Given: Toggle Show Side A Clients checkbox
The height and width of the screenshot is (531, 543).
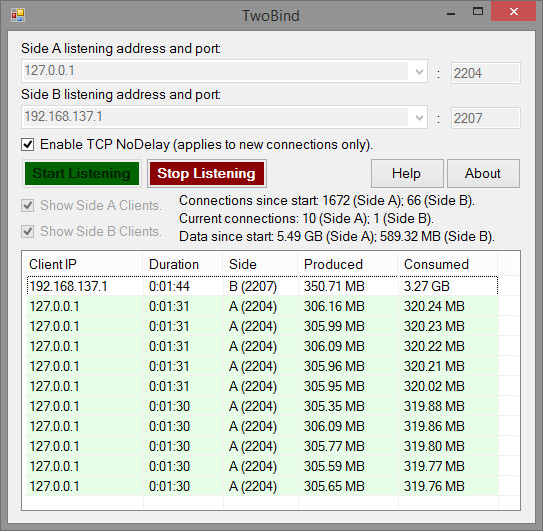Looking at the screenshot, I should click(x=28, y=205).
